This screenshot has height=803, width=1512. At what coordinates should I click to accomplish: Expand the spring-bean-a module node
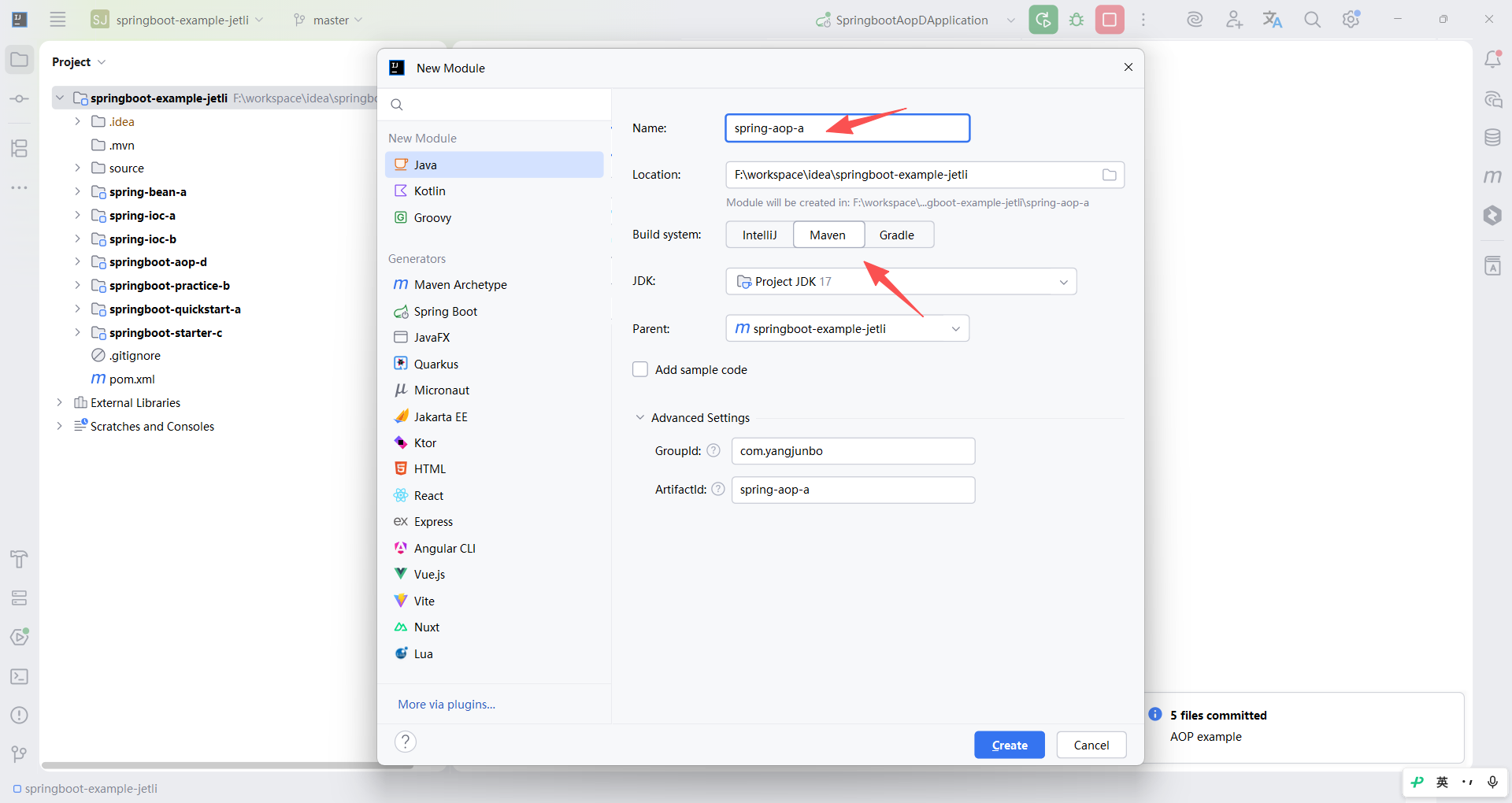[77, 191]
